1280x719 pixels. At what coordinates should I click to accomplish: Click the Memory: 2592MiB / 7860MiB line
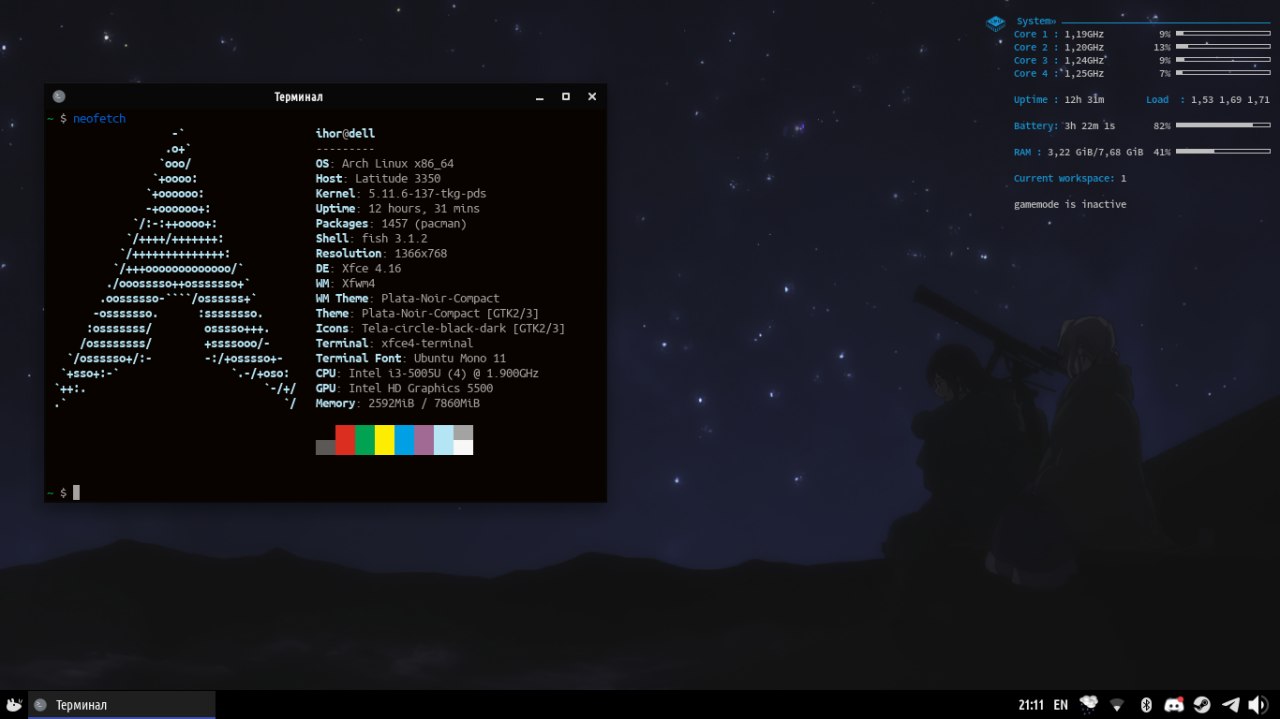point(397,403)
